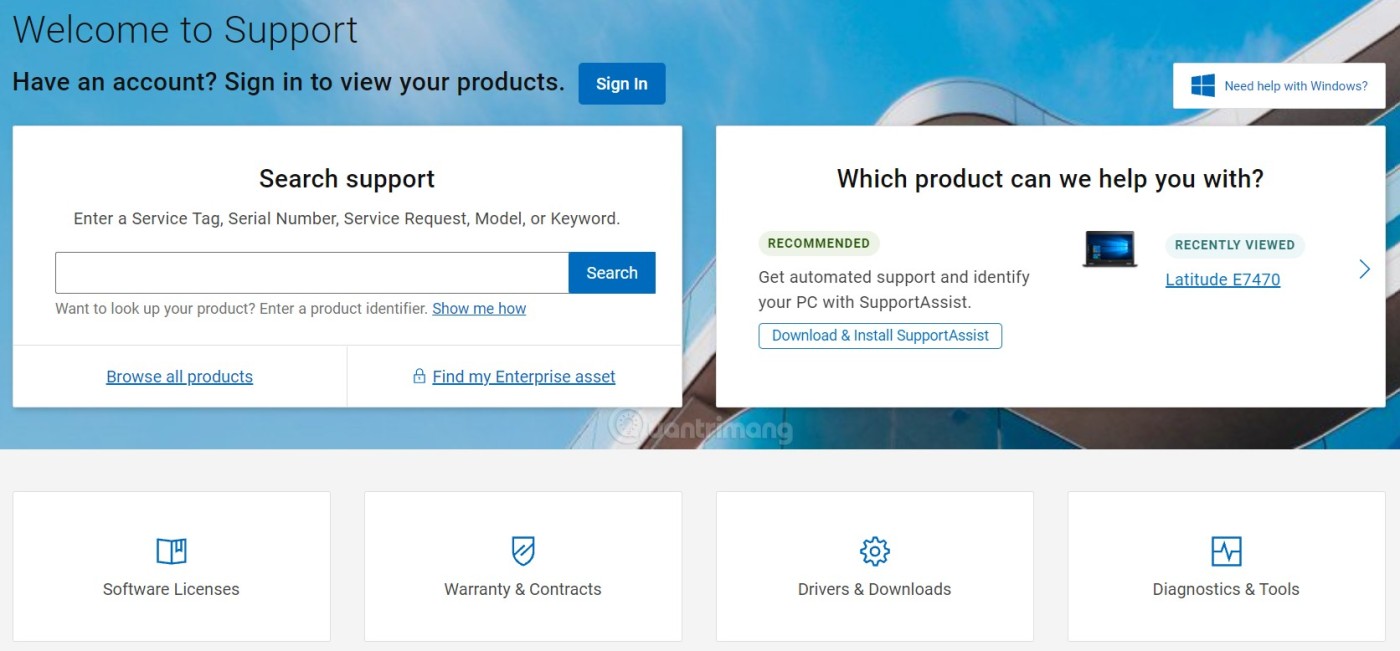The image size is (1400, 651).
Task: Open the Latitude E7470 link
Action: click(1223, 280)
